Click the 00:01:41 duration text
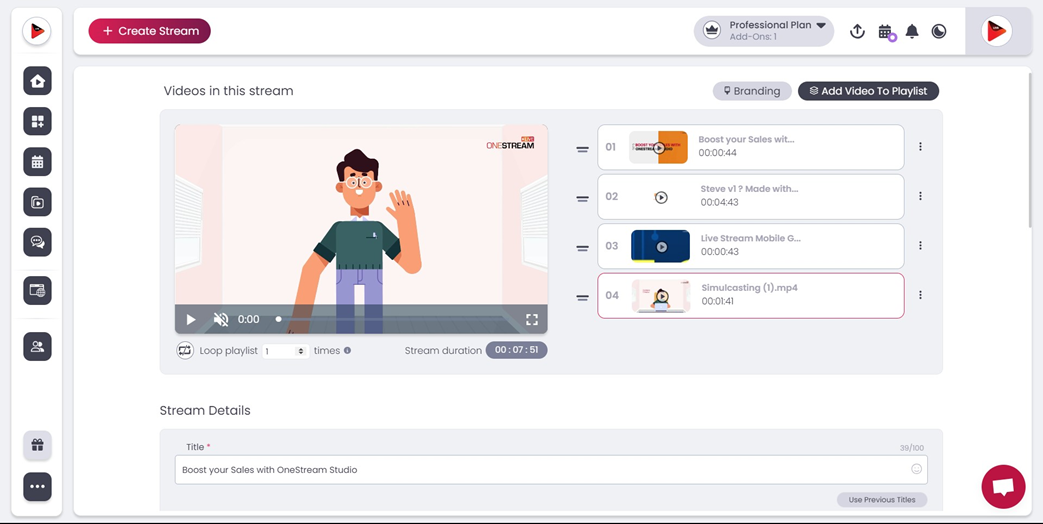 click(720, 301)
